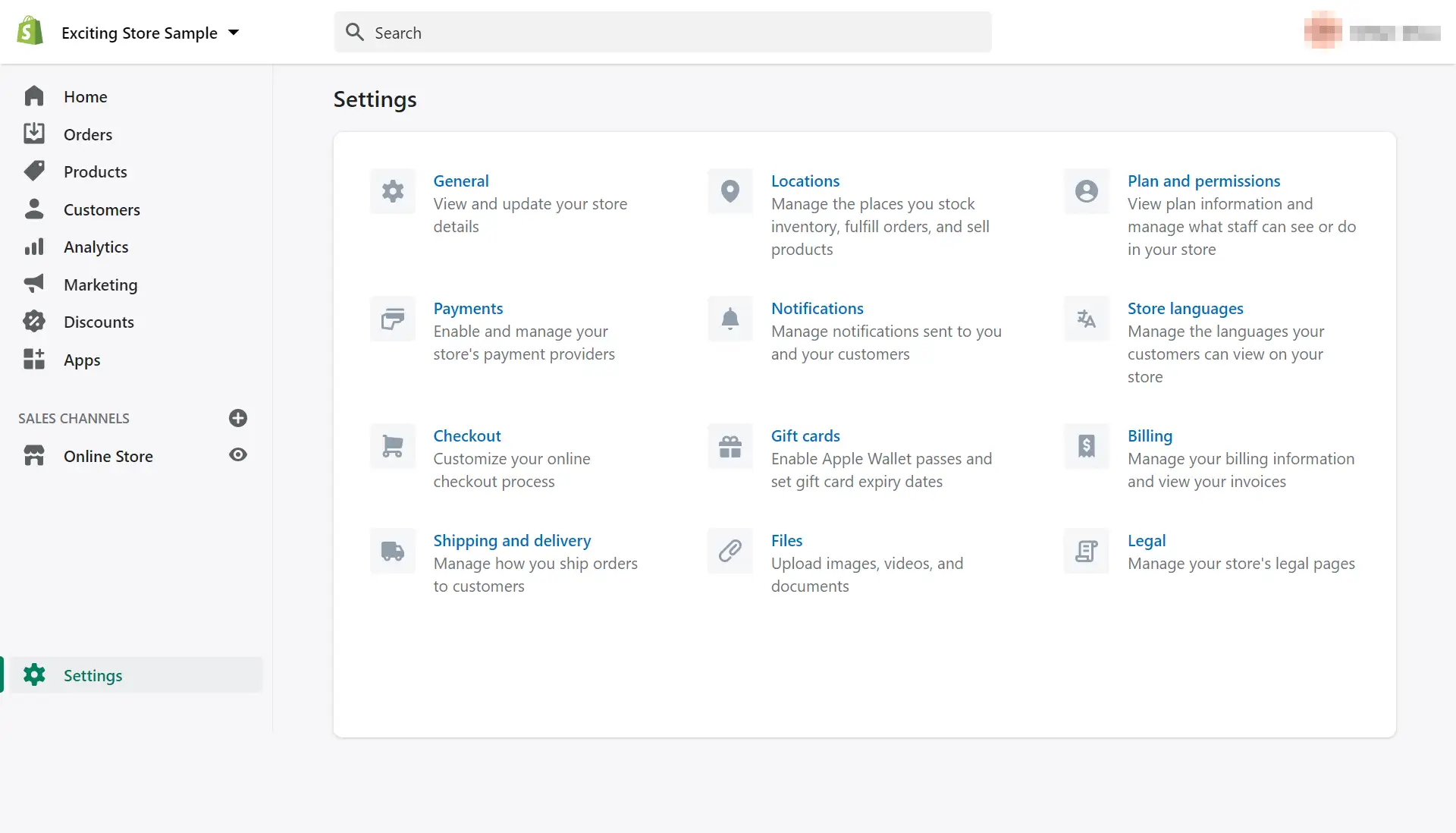Select Discounts from left sidebar menu
Image resolution: width=1456 pixels, height=833 pixels.
pos(98,321)
